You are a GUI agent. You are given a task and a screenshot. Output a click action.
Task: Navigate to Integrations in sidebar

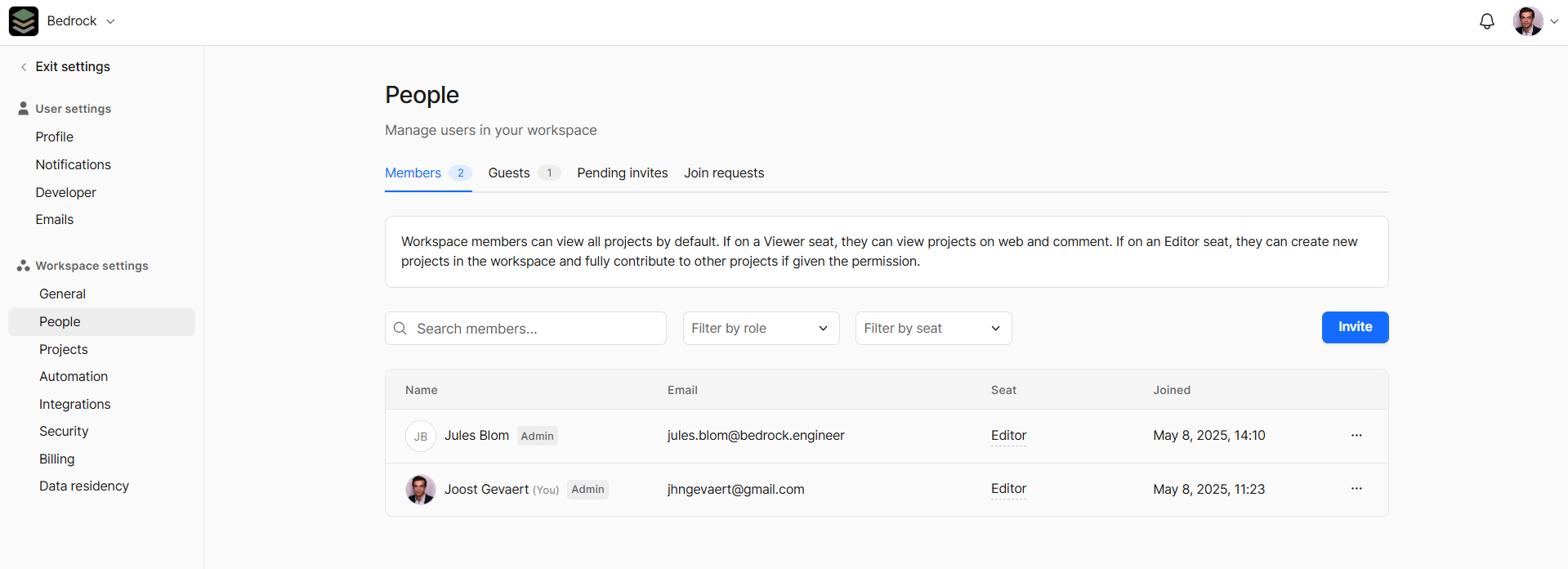click(x=75, y=405)
